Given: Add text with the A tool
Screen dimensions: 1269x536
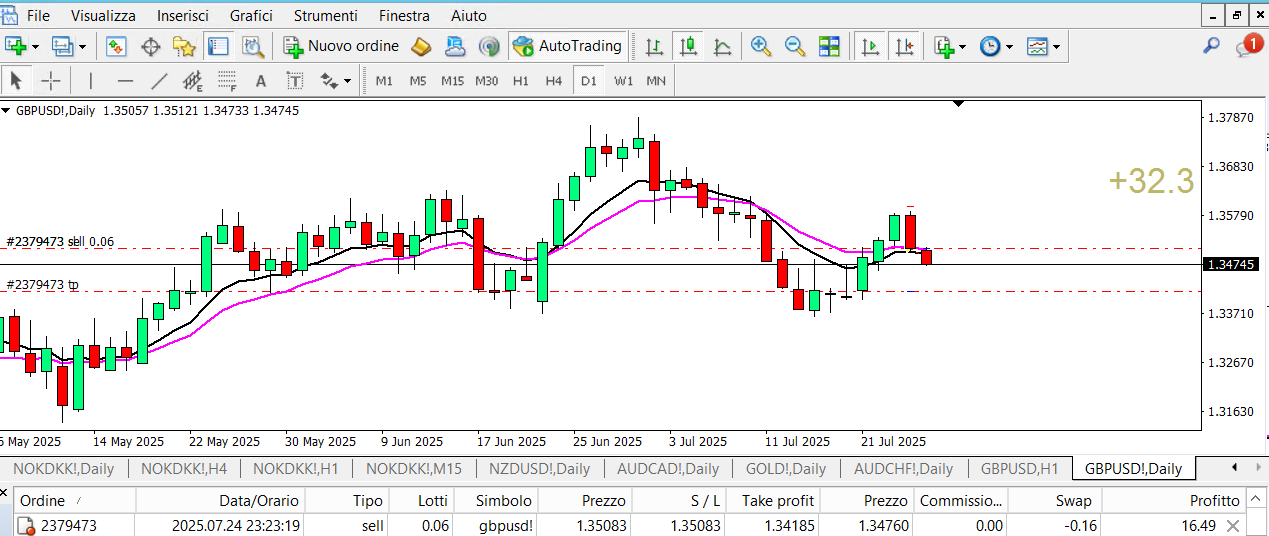Looking at the screenshot, I should click(x=261, y=81).
